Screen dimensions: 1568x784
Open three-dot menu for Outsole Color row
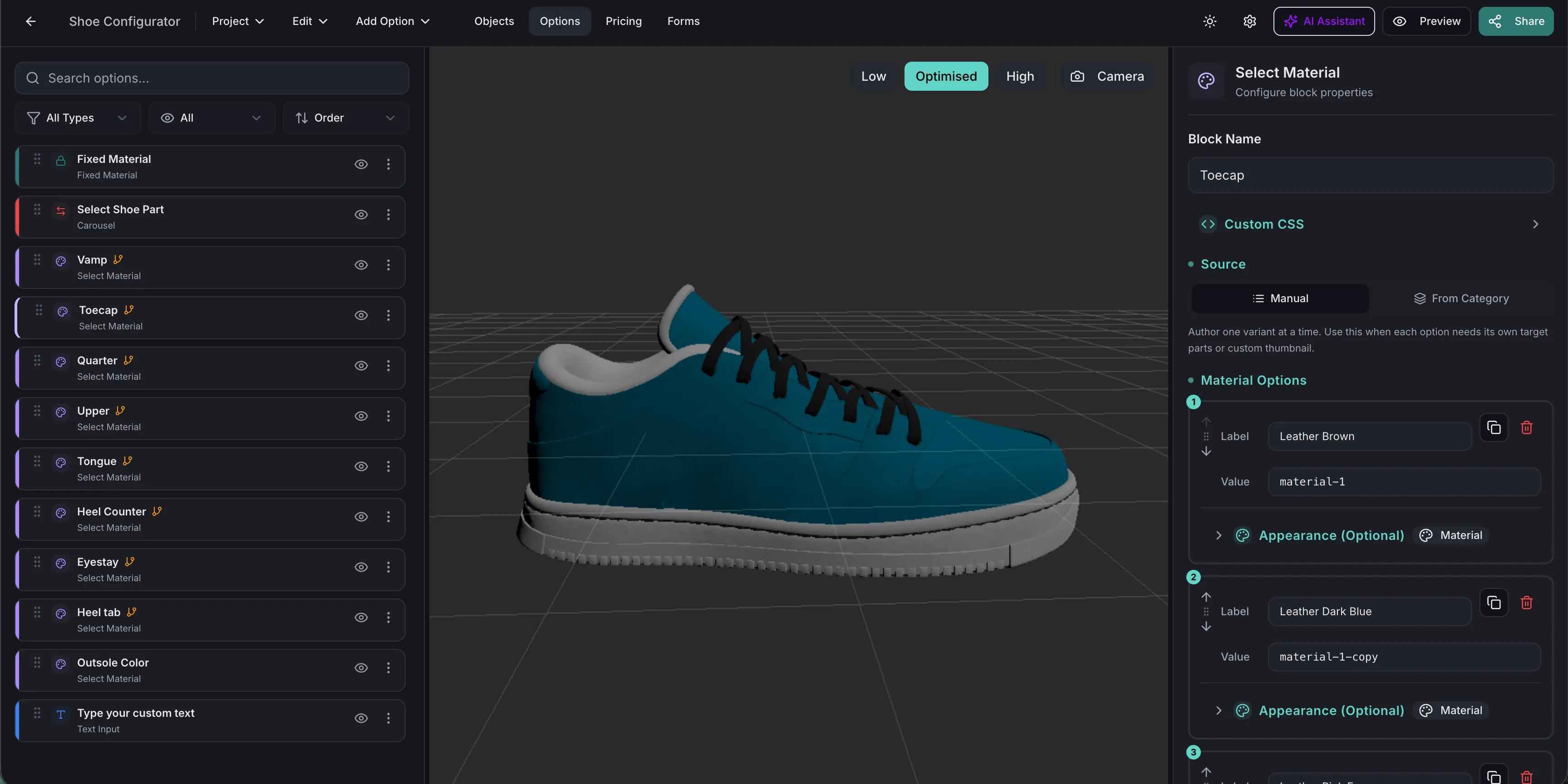(388, 668)
